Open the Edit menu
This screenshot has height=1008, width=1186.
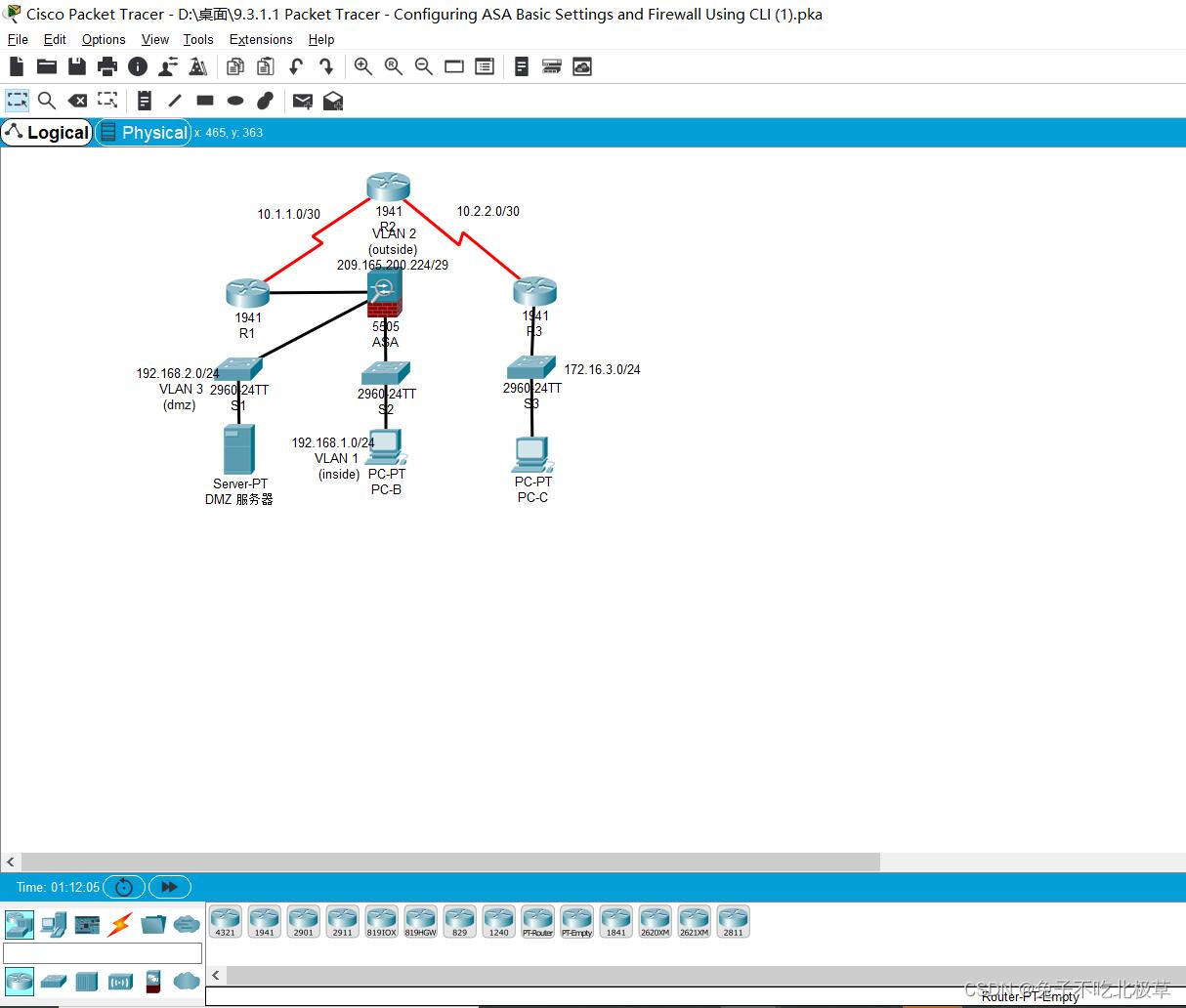(x=55, y=39)
